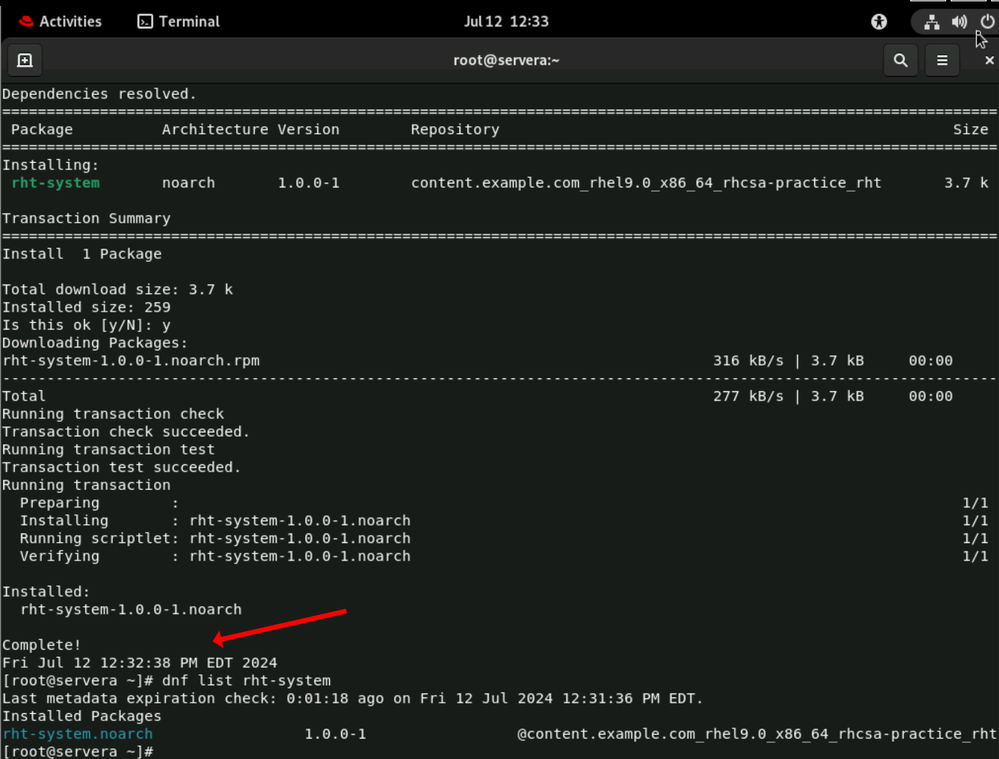Click the Complete! message line
This screenshot has height=759, width=999.
[x=42, y=645]
